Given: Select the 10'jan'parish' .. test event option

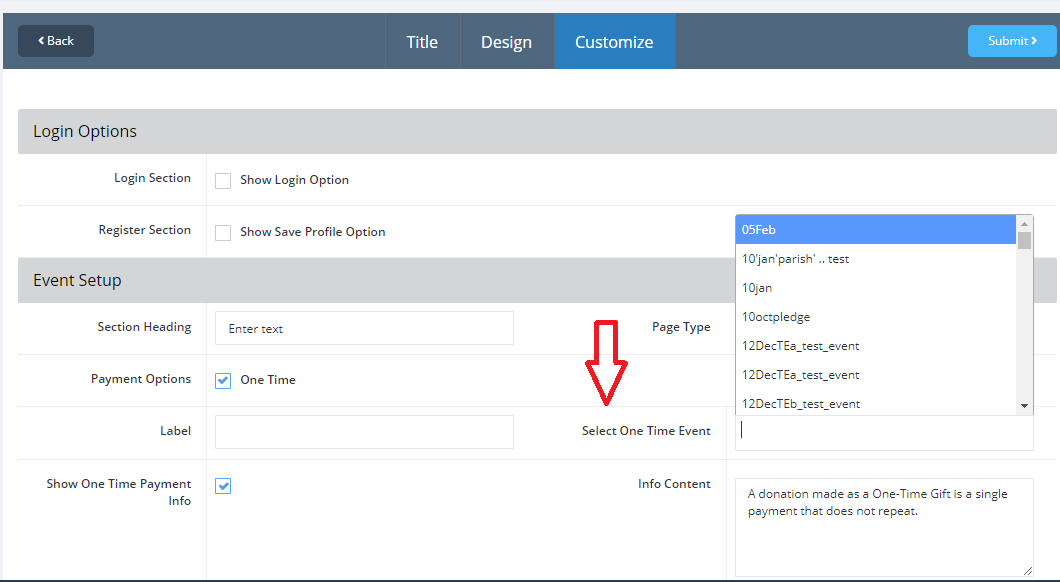Looking at the screenshot, I should [x=875, y=259].
